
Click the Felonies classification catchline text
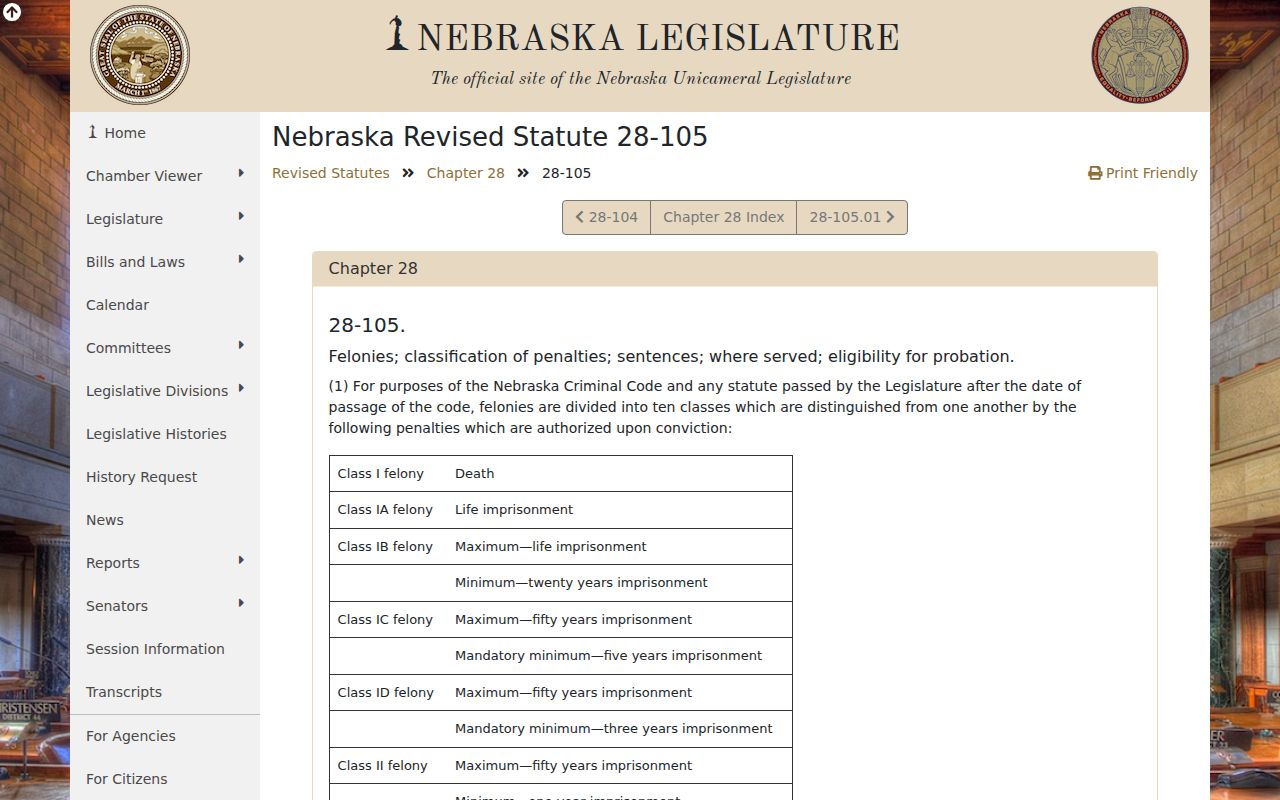pos(671,357)
